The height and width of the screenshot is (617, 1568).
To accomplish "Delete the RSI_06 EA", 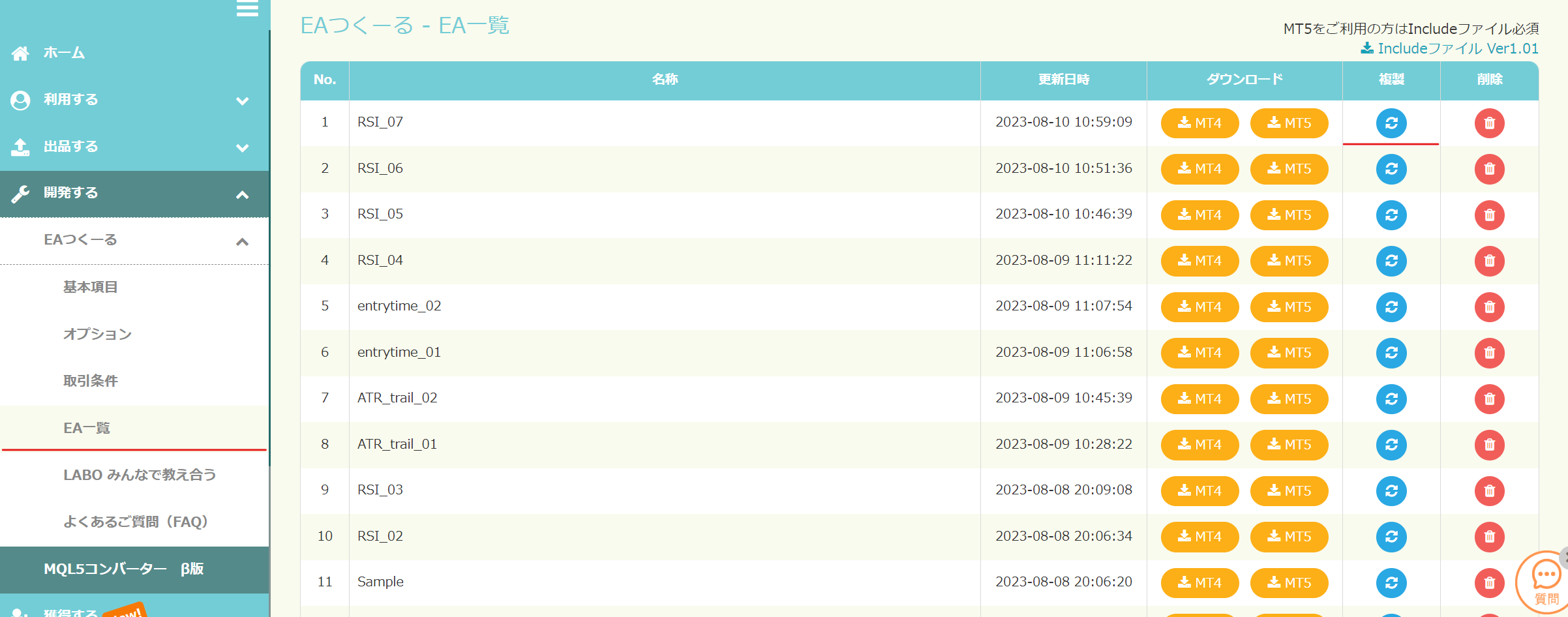I will 1489,169.
